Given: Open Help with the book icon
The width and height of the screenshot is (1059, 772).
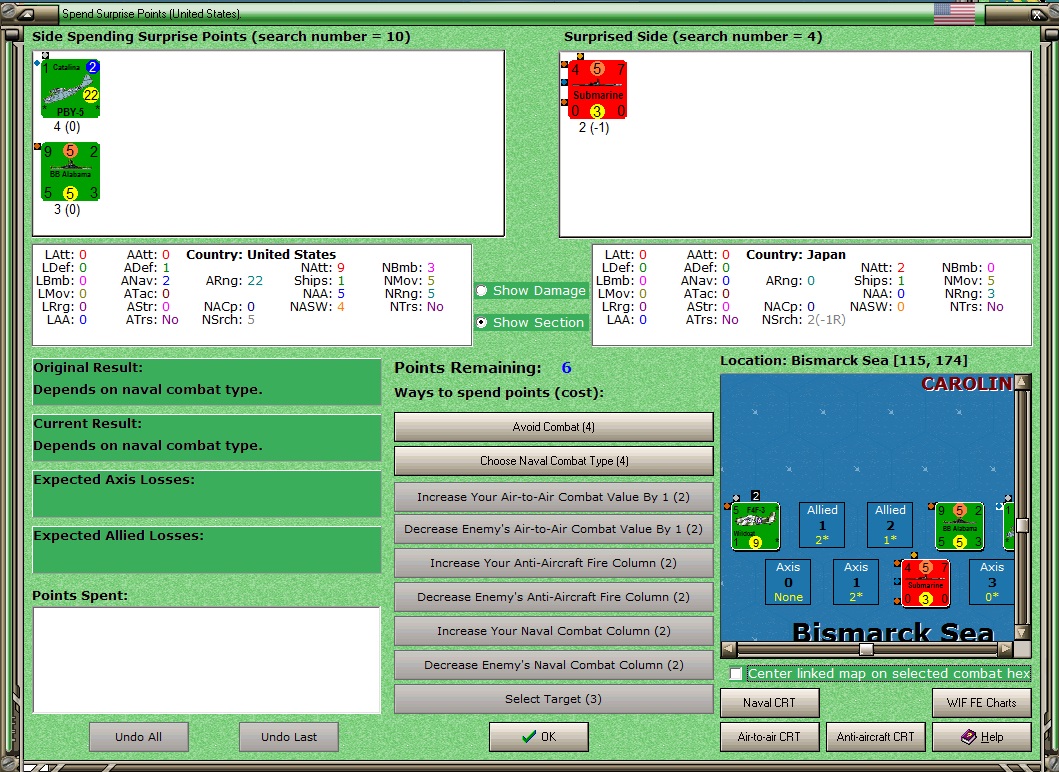Looking at the screenshot, I should click(982, 737).
